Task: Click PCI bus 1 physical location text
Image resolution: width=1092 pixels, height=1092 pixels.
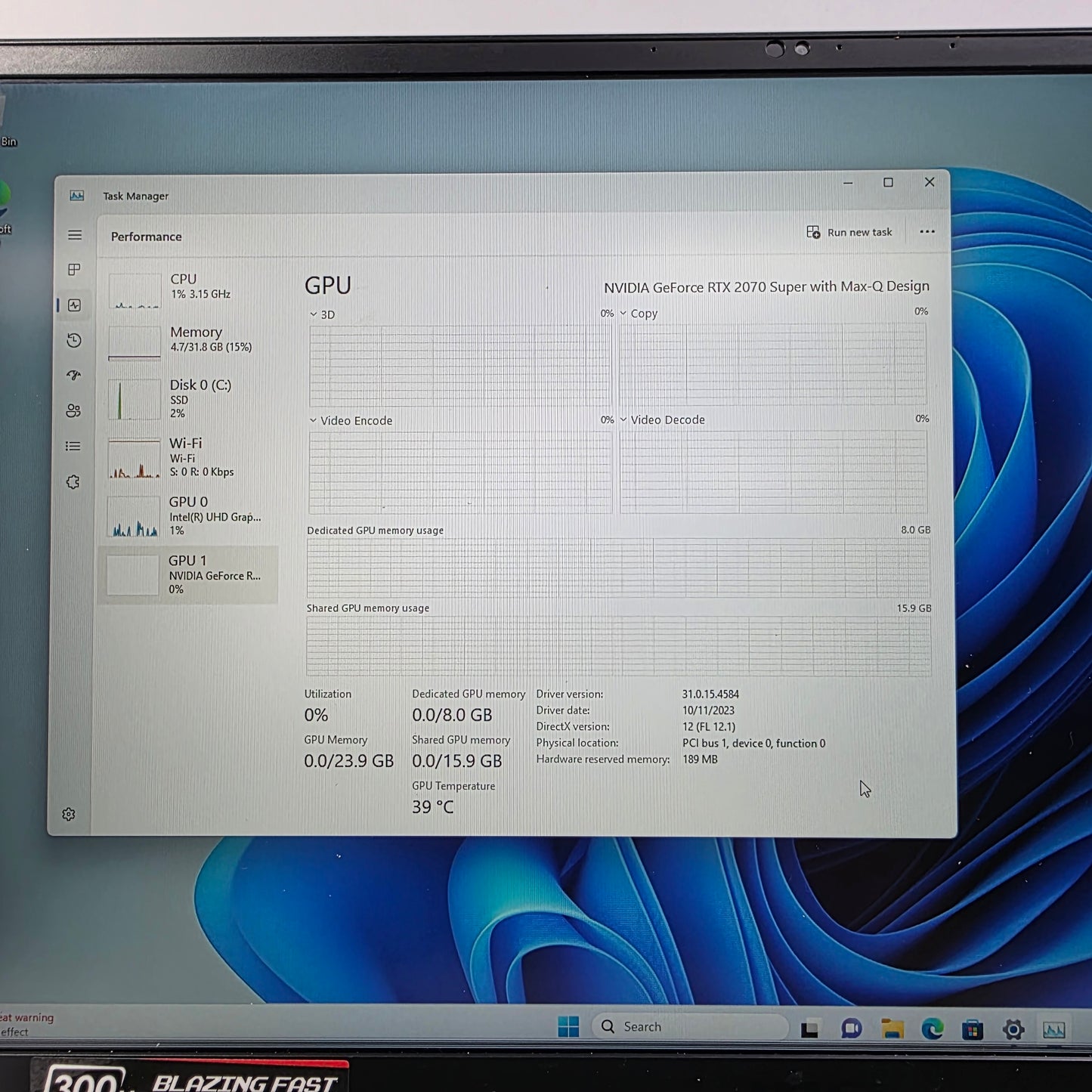Action: (753, 743)
